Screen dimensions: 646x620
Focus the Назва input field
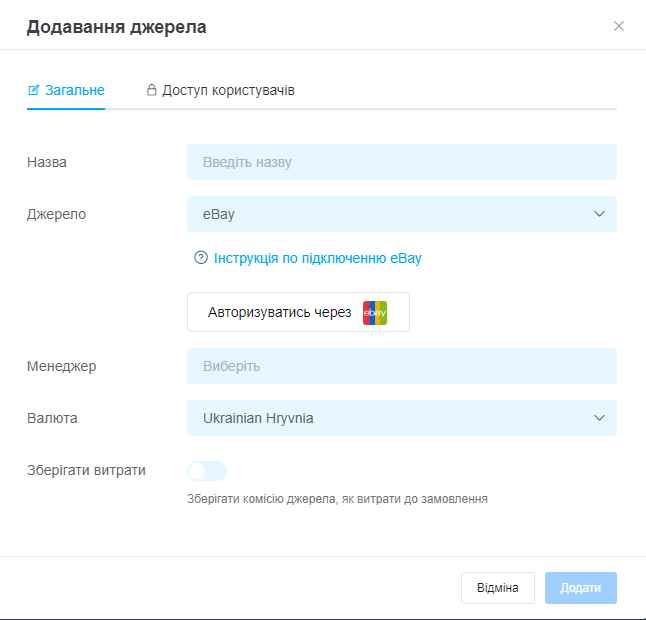(x=401, y=162)
